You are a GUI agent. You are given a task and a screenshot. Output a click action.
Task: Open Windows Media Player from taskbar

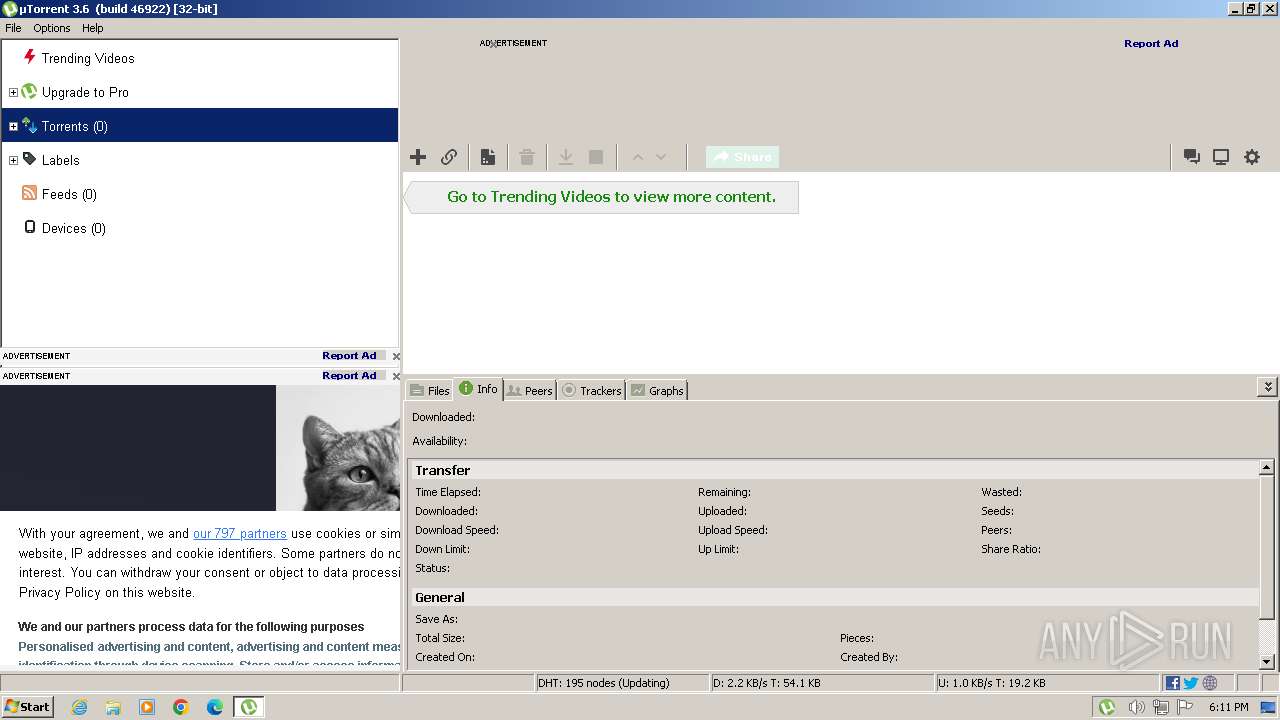point(147,707)
